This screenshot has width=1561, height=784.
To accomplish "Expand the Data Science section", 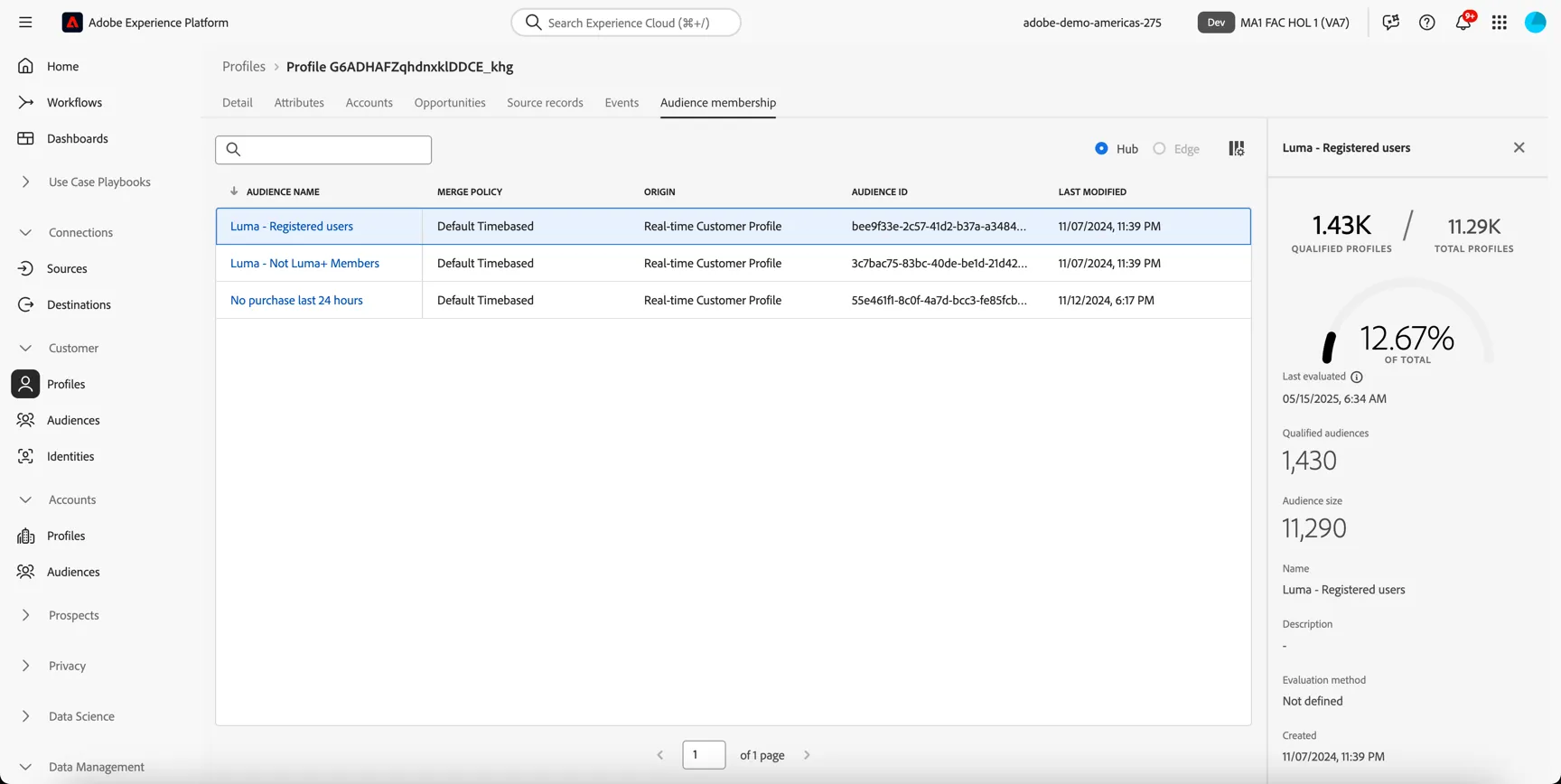I will (25, 716).
